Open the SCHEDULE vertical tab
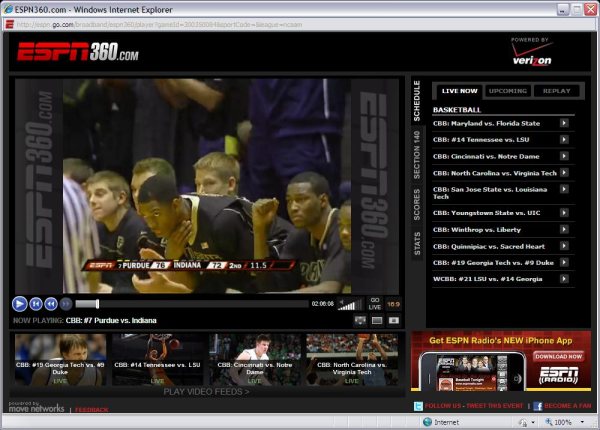The height and width of the screenshot is (430, 600). 417,101
